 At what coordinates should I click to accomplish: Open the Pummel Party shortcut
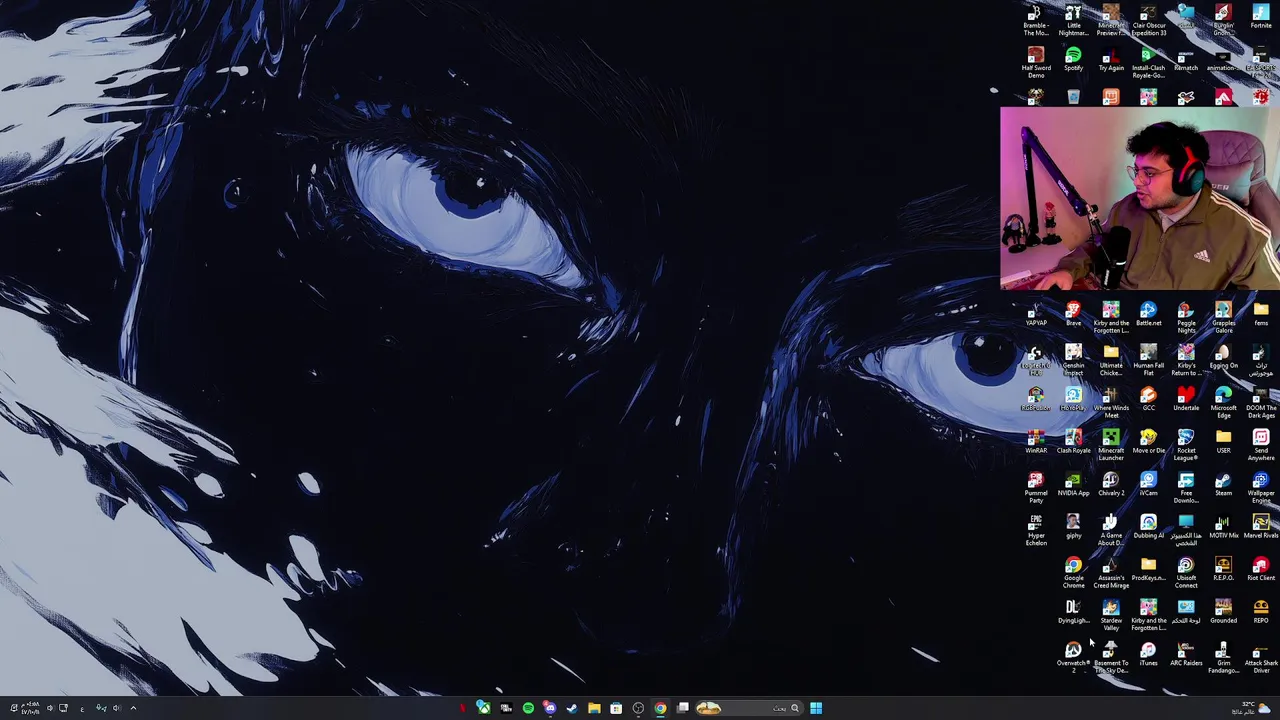click(x=1036, y=488)
